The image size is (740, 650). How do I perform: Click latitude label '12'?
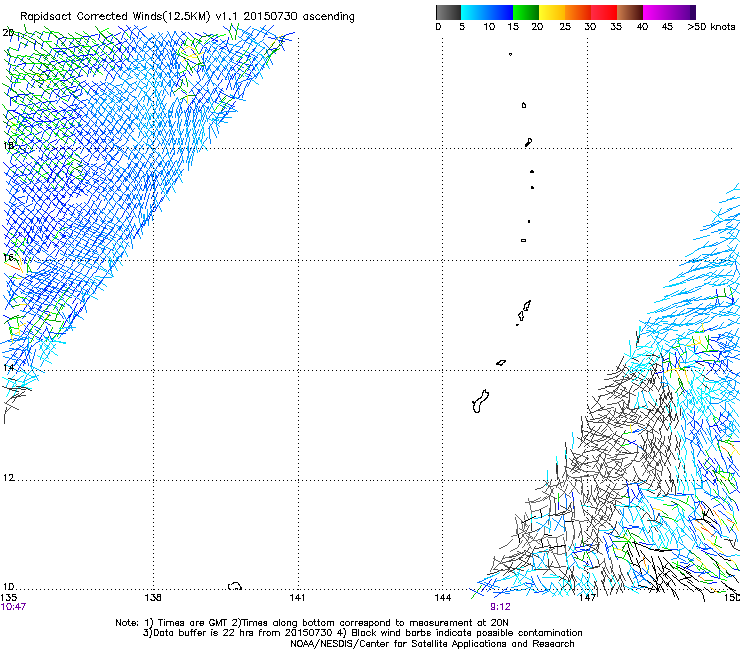8,478
